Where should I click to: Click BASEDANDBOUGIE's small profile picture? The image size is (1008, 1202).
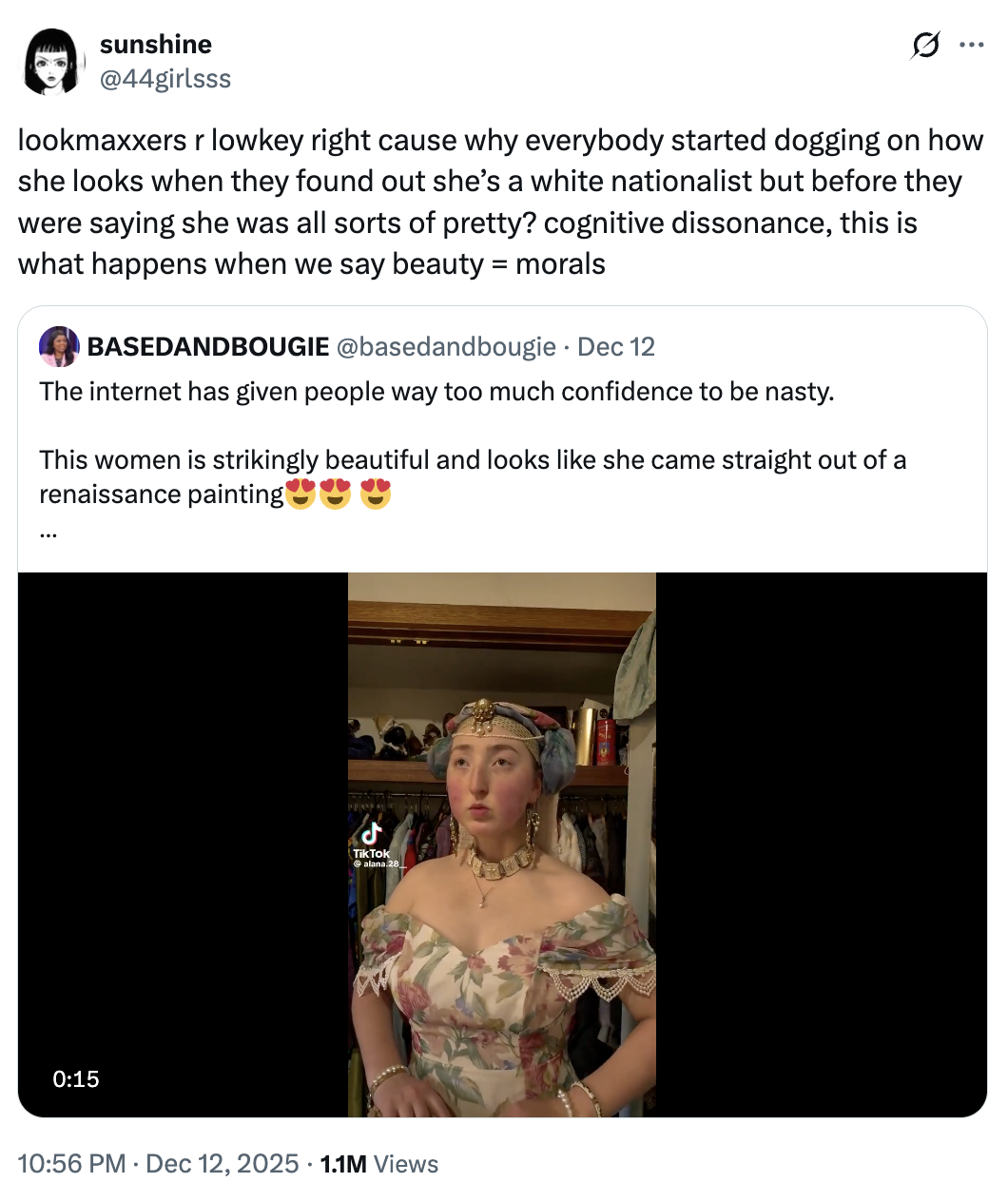click(60, 348)
